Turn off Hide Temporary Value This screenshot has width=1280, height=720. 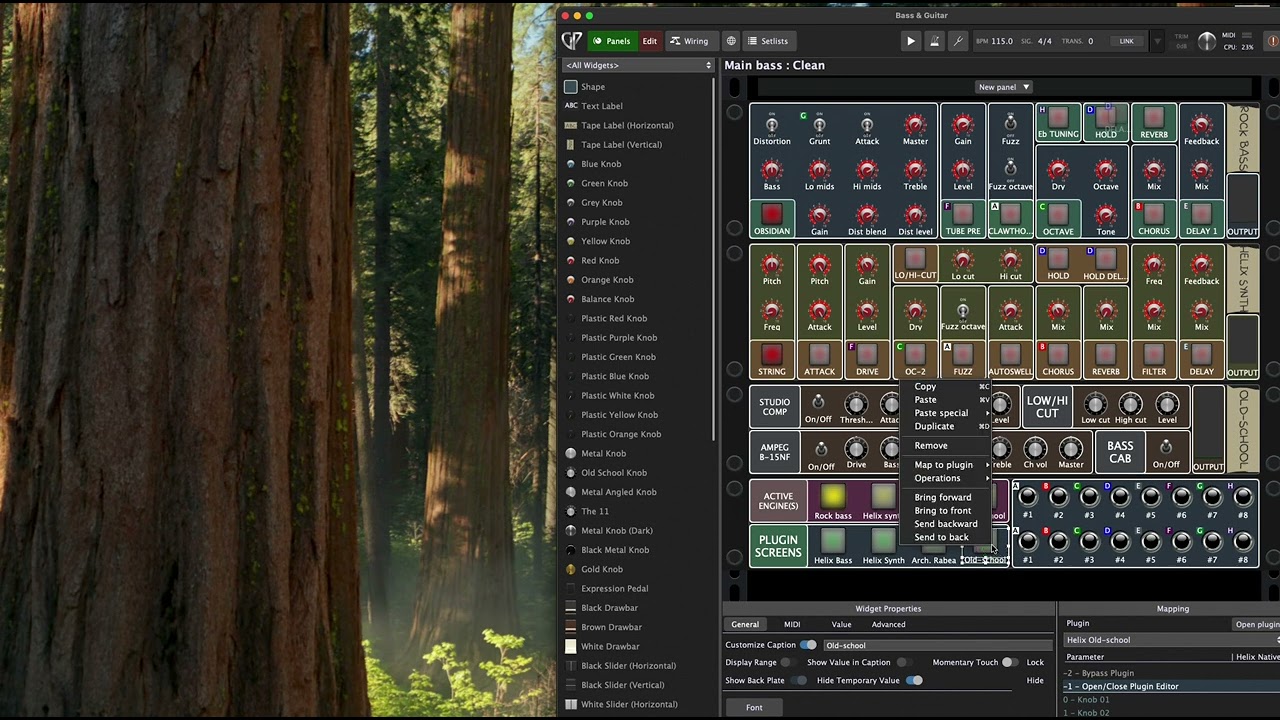pyautogui.click(x=914, y=680)
